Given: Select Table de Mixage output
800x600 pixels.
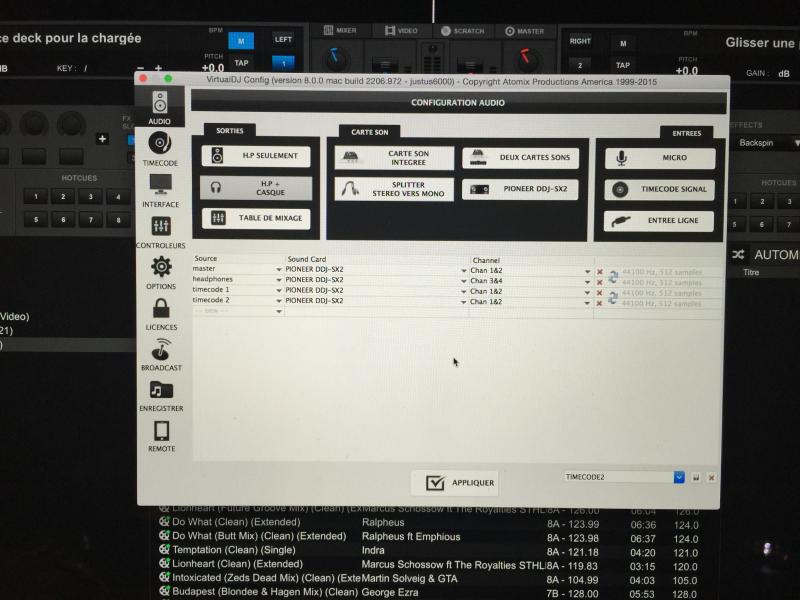Looking at the screenshot, I should click(256, 218).
